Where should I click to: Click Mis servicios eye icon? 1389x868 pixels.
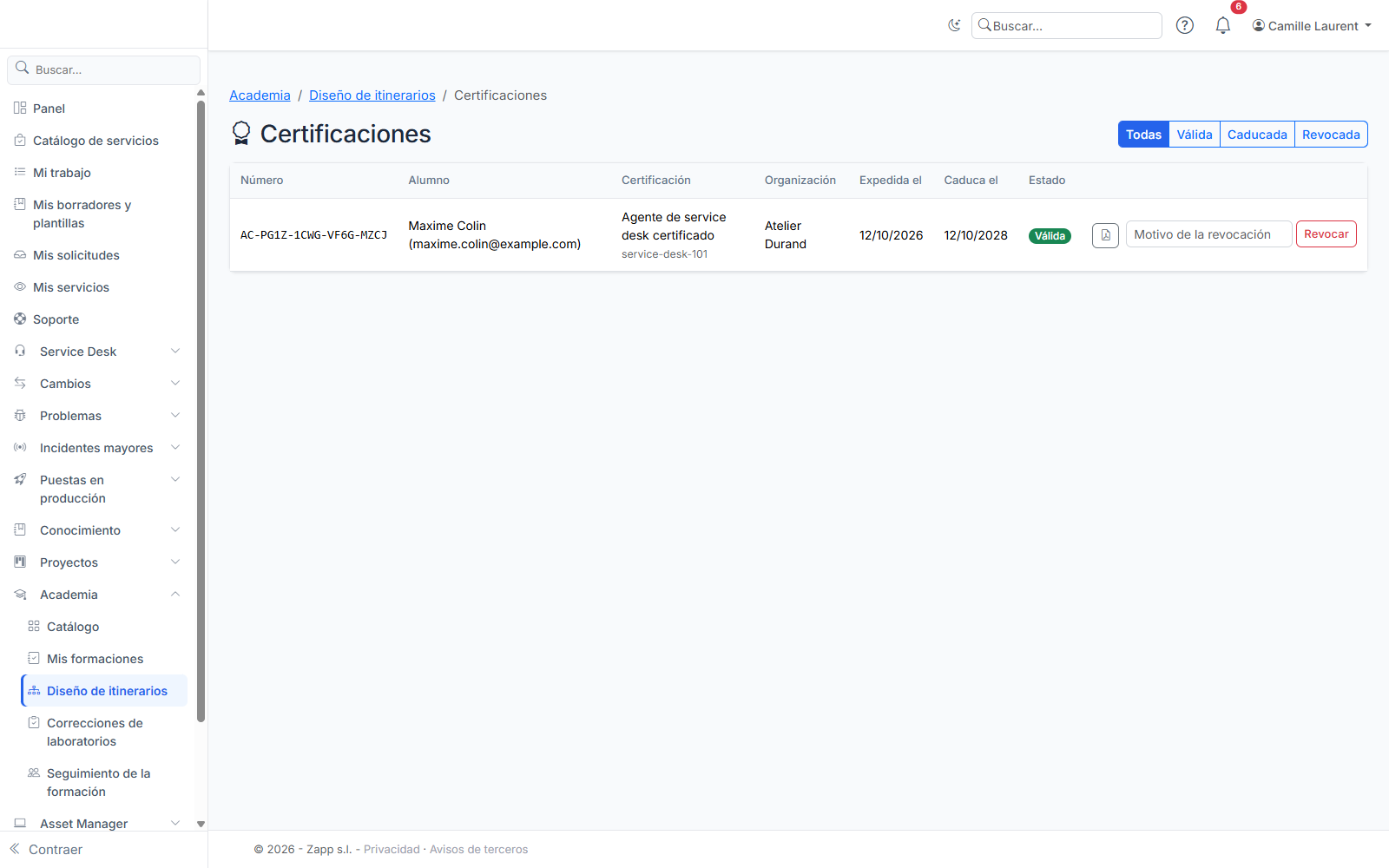coord(20,286)
